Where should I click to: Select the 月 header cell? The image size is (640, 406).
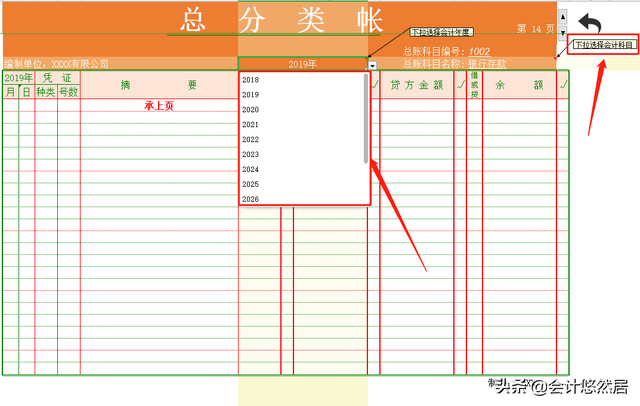tap(10, 92)
